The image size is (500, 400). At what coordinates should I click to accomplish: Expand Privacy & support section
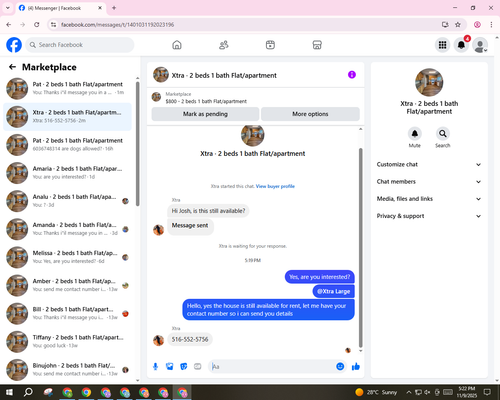[429, 216]
